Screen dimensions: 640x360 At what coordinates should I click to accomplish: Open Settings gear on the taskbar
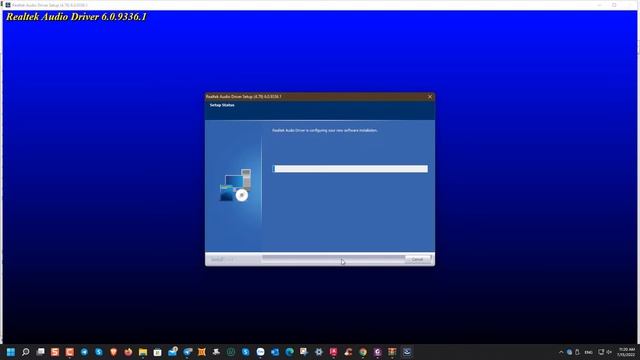pyautogui.click(x=319, y=352)
